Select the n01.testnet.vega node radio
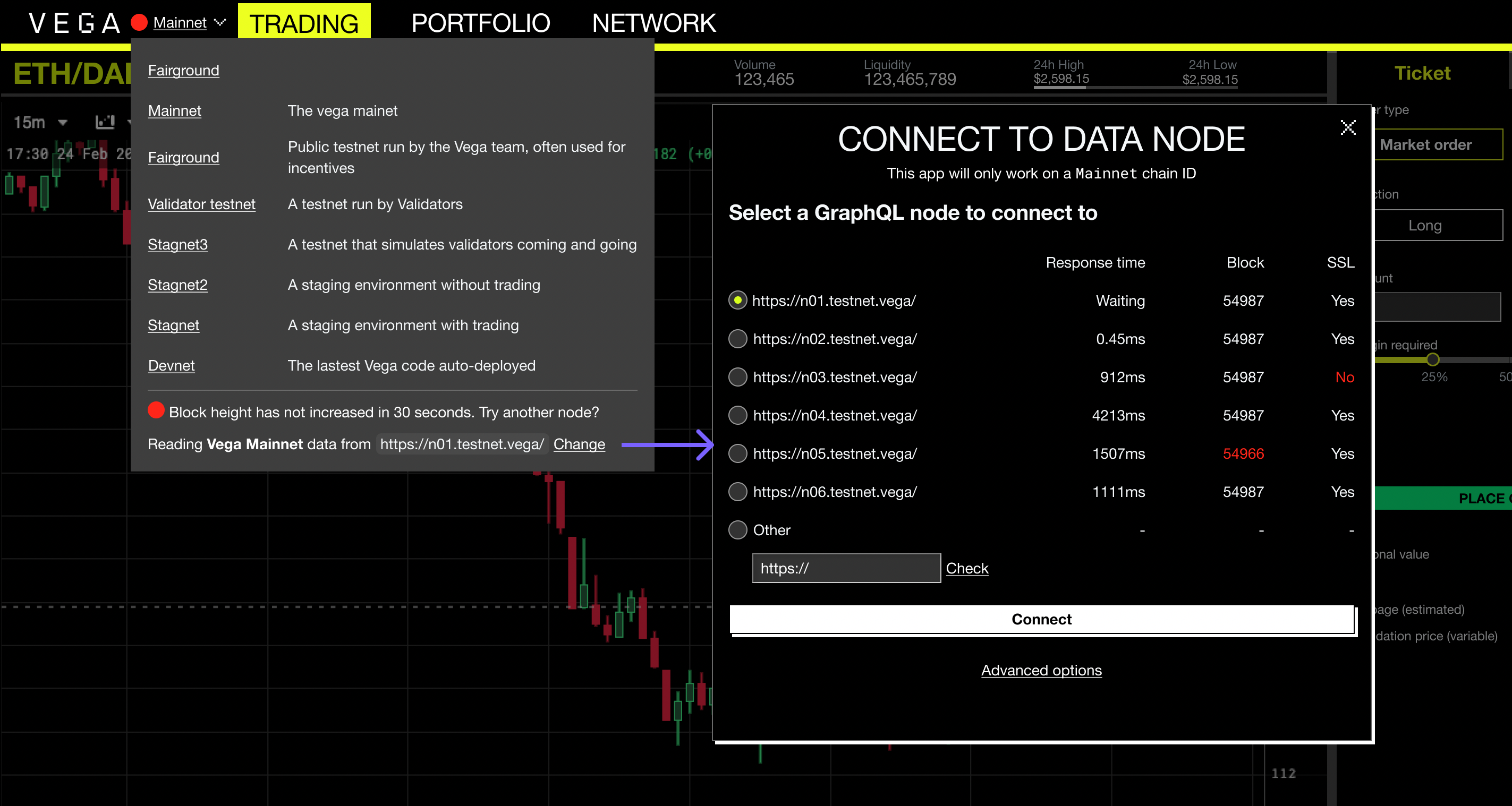Image resolution: width=1512 pixels, height=806 pixels. pyautogui.click(x=738, y=301)
